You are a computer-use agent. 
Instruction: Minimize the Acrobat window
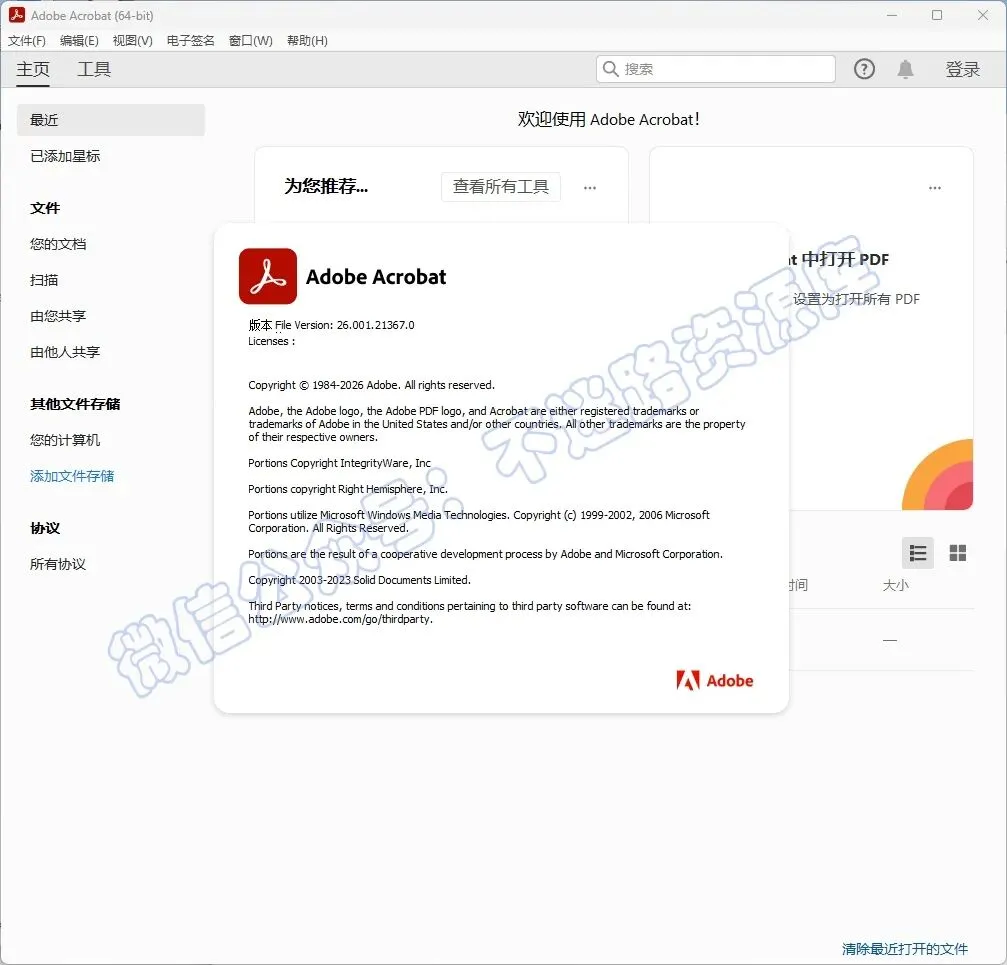tap(891, 15)
